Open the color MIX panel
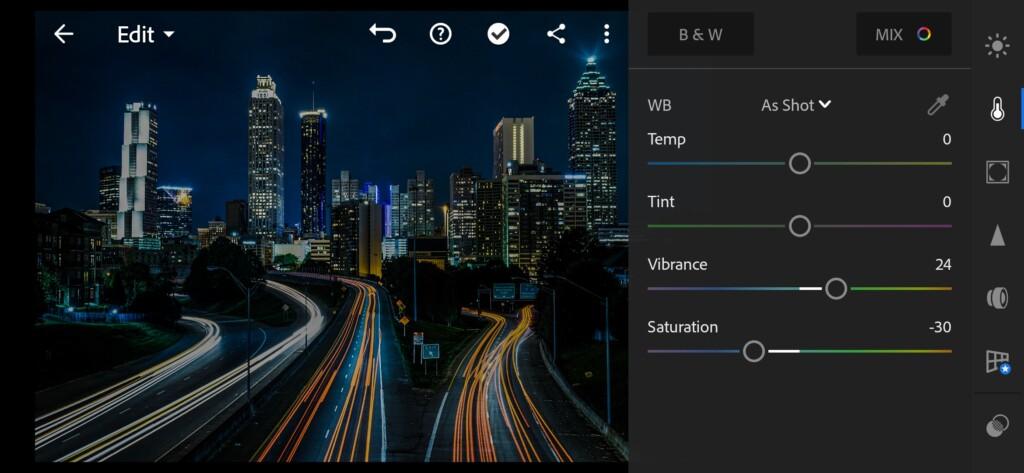 903,34
